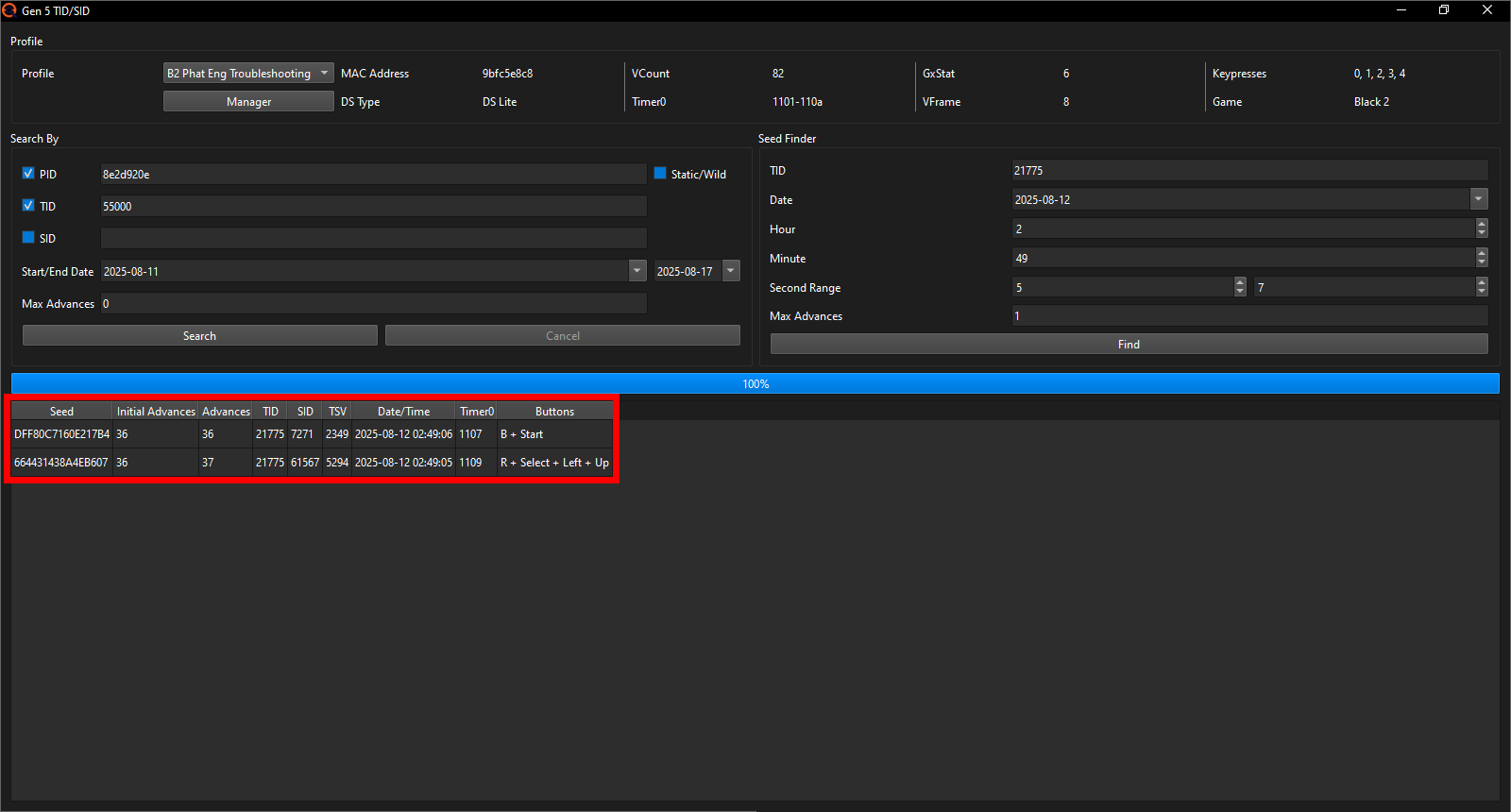Image resolution: width=1511 pixels, height=812 pixels.
Task: Toggle the Static/Wild checkbox
Action: click(x=660, y=174)
